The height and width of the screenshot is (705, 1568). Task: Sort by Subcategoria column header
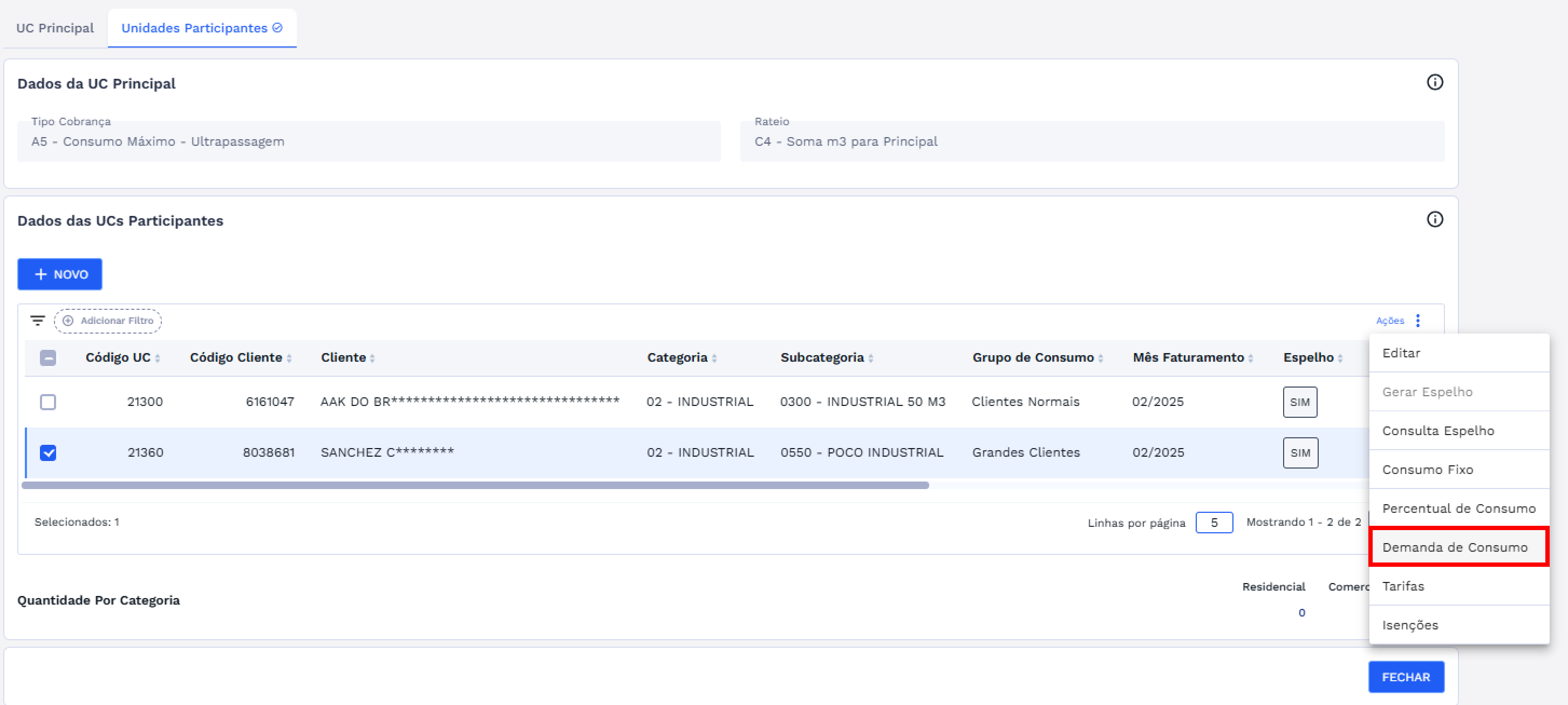[x=822, y=357]
